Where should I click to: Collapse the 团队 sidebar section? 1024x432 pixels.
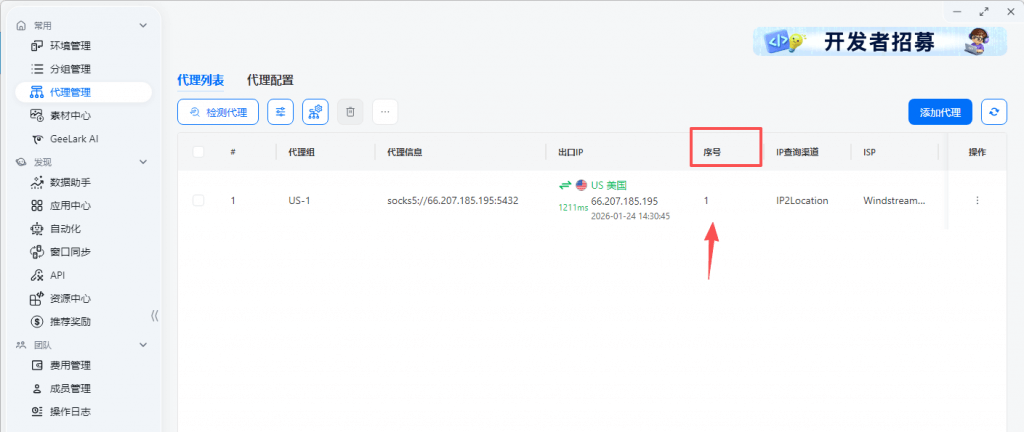point(143,345)
